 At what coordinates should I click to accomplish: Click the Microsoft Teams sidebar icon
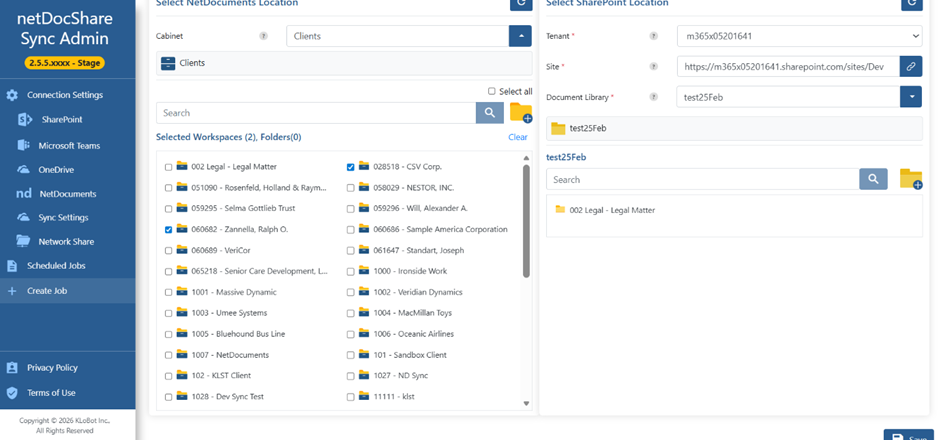pyautogui.click(x=24, y=145)
